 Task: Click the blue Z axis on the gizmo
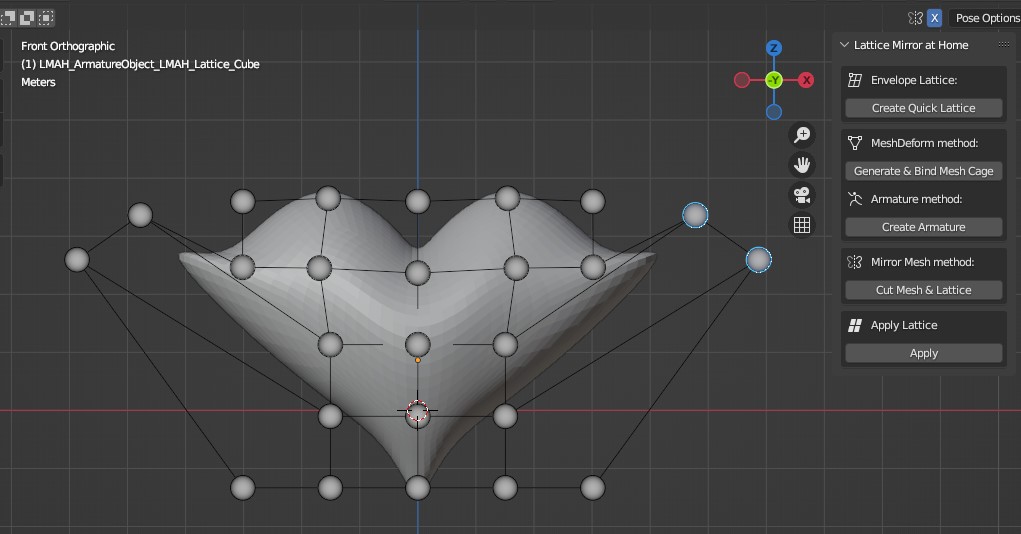click(774, 48)
